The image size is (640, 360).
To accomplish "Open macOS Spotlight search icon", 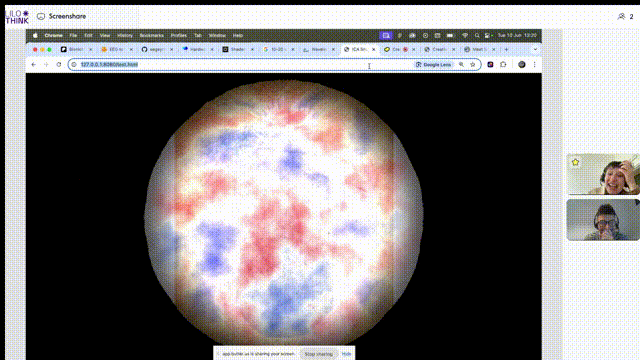I will (x=477, y=36).
